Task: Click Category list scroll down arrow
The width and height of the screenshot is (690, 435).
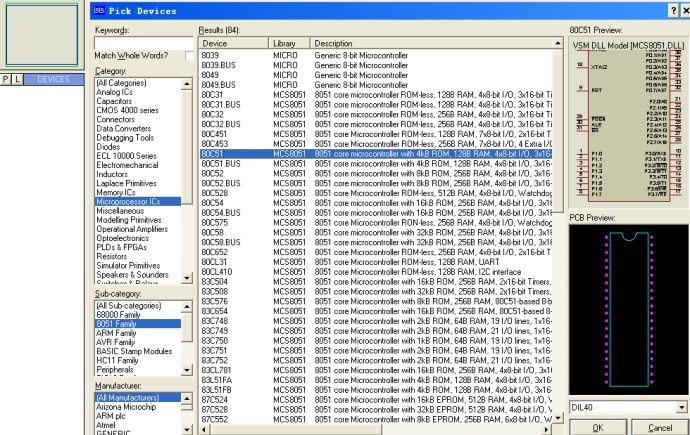Action: 187,278
